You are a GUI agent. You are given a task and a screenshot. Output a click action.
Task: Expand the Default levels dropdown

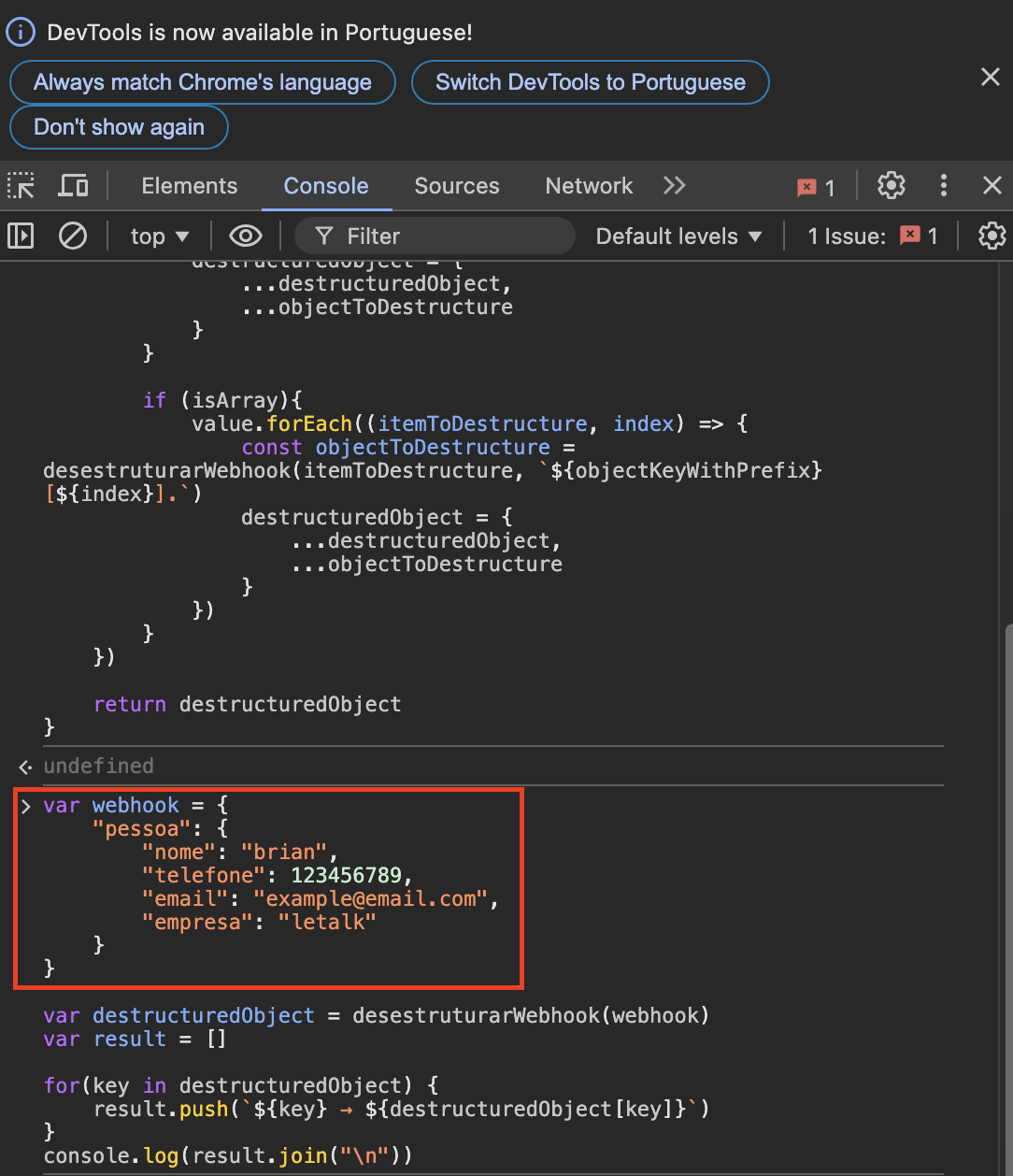679,237
